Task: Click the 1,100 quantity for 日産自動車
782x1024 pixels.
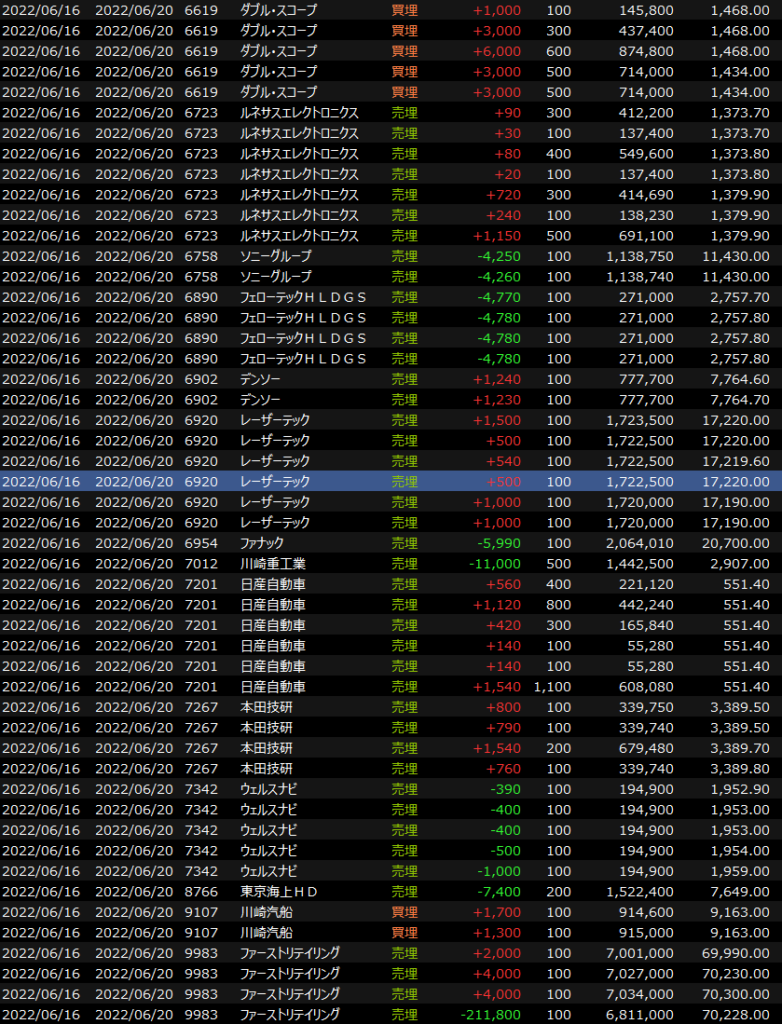Action: tap(553, 687)
